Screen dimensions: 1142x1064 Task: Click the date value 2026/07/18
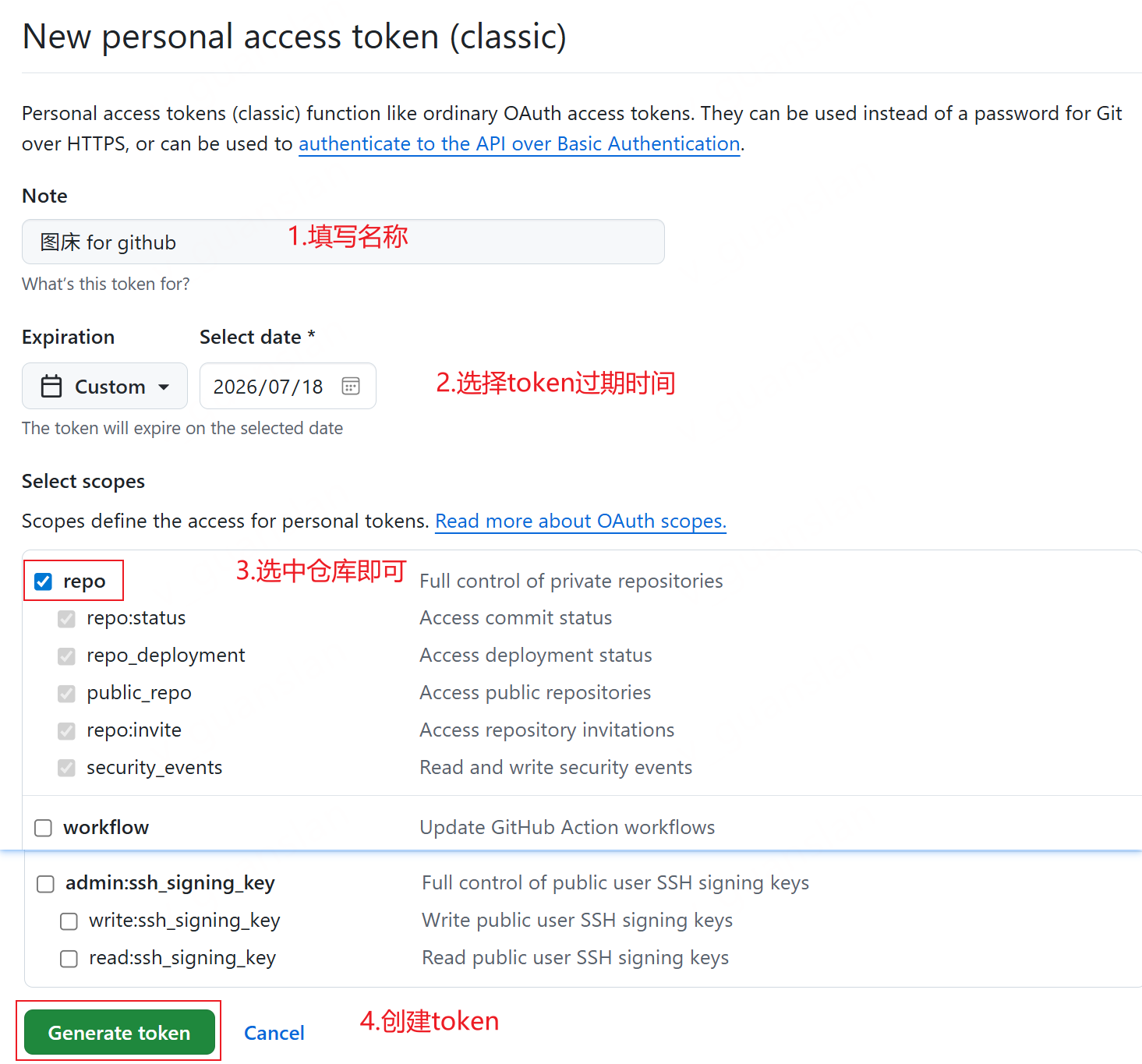pos(268,387)
